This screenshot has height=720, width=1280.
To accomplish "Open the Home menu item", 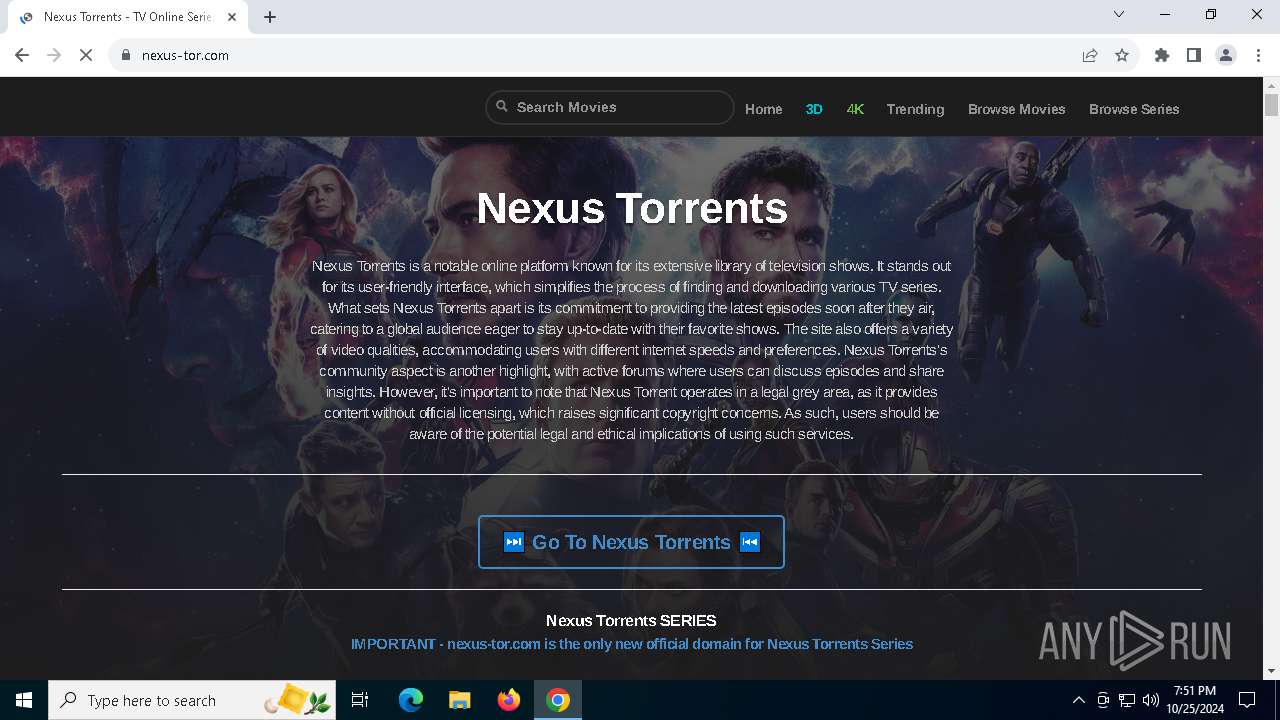I will coord(764,109).
